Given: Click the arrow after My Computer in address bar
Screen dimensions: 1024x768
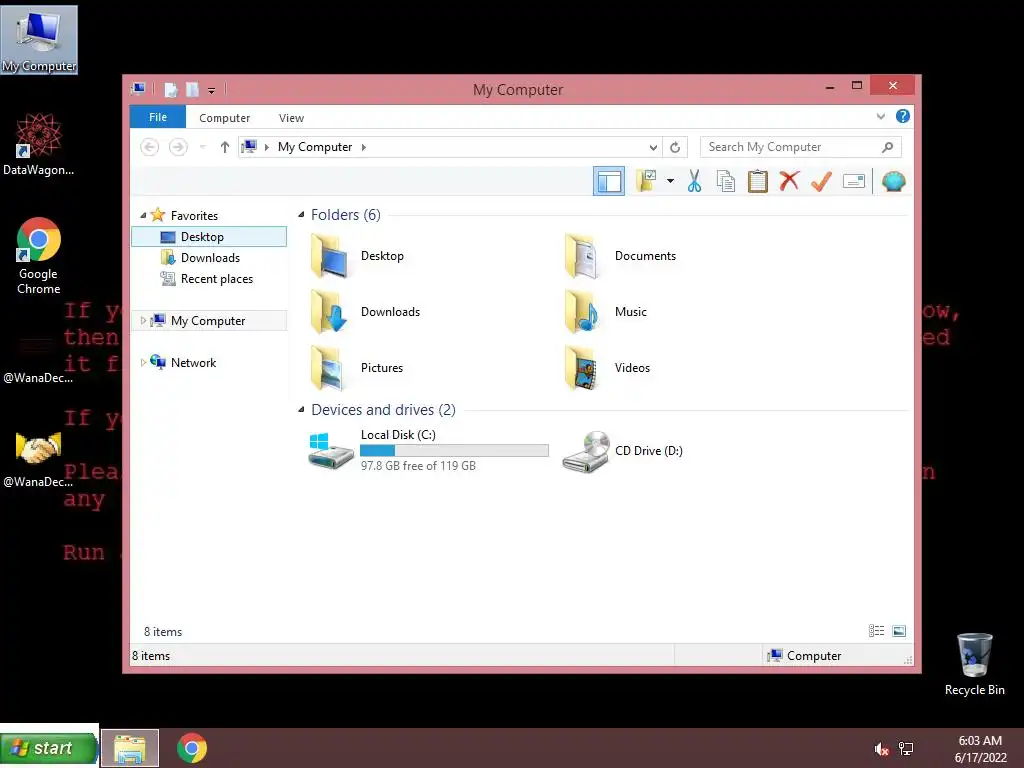Looking at the screenshot, I should 364,147.
